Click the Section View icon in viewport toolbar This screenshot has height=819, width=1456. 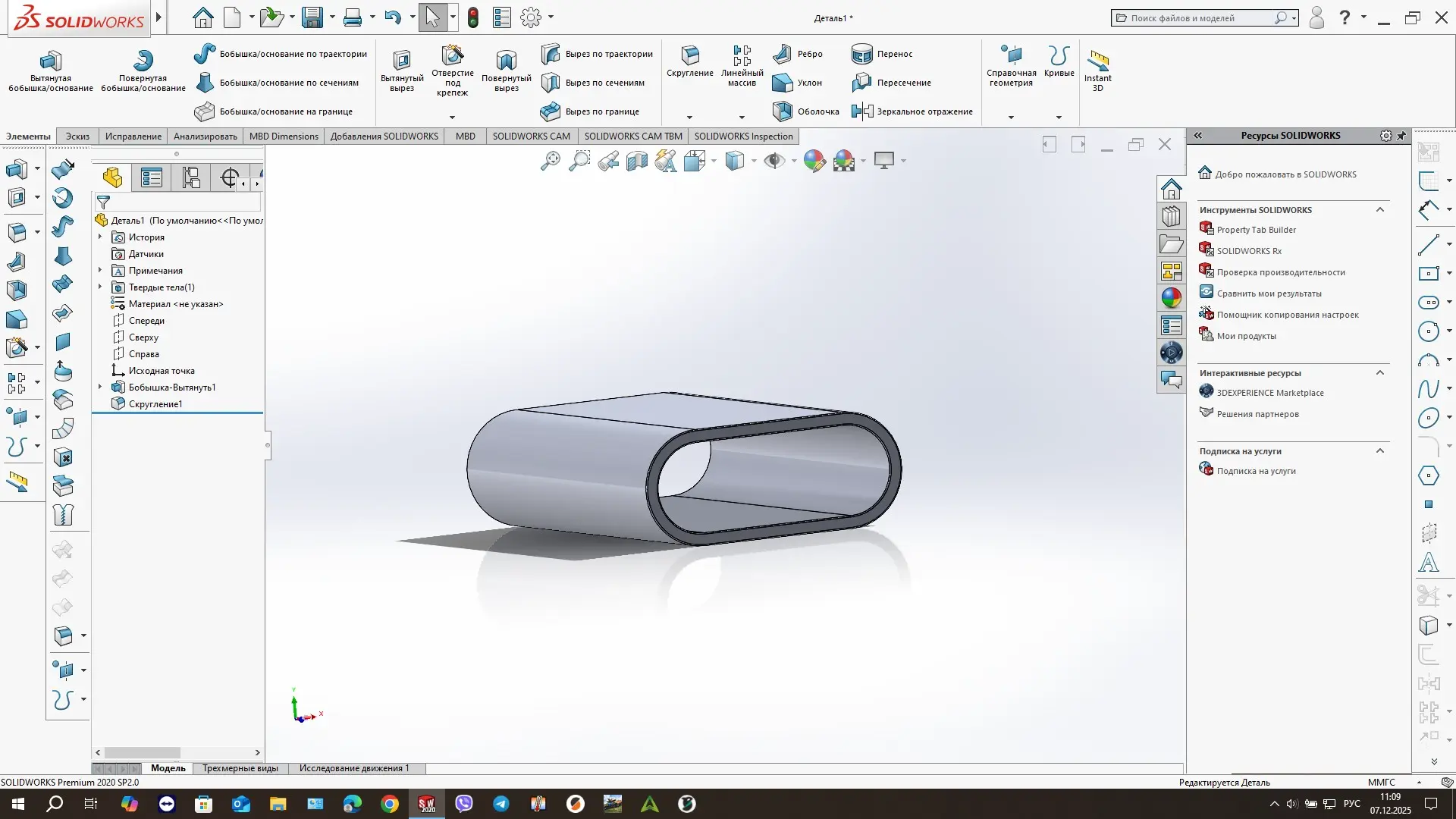pos(637,161)
